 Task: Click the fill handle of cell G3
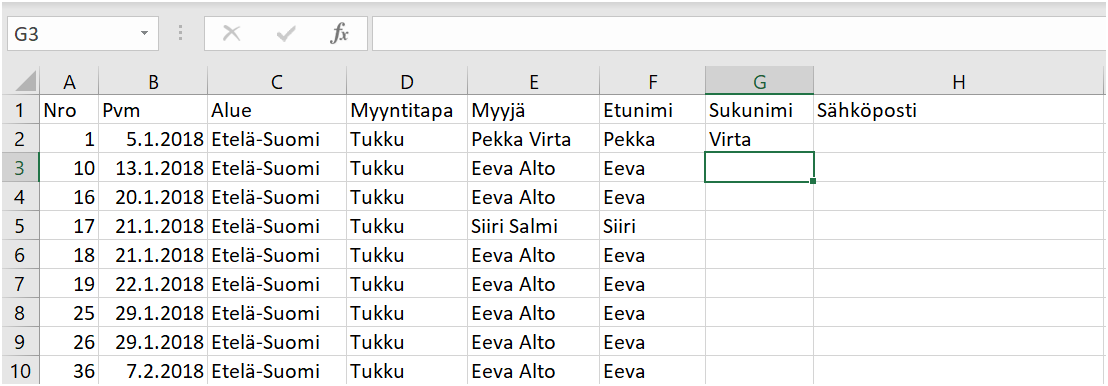[x=814, y=182]
